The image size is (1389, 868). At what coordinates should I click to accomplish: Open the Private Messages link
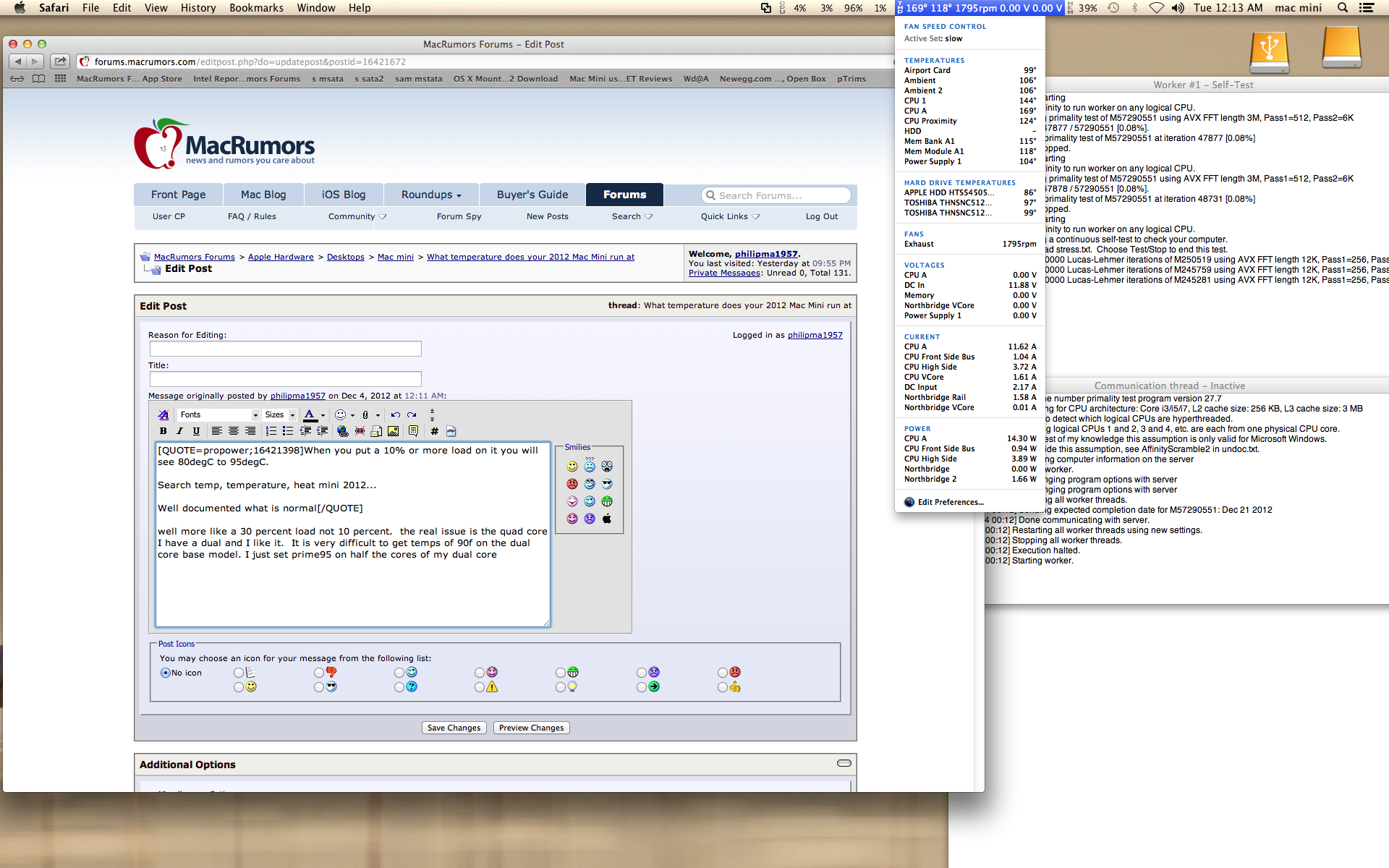[x=724, y=273]
